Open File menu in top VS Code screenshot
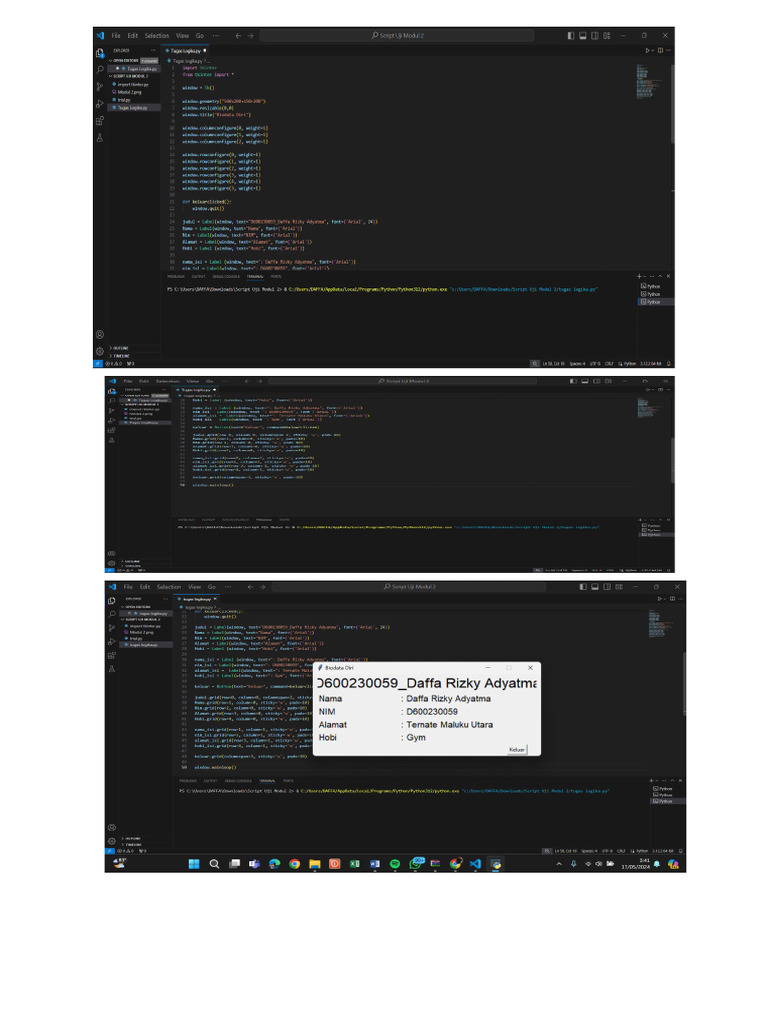 (116, 36)
